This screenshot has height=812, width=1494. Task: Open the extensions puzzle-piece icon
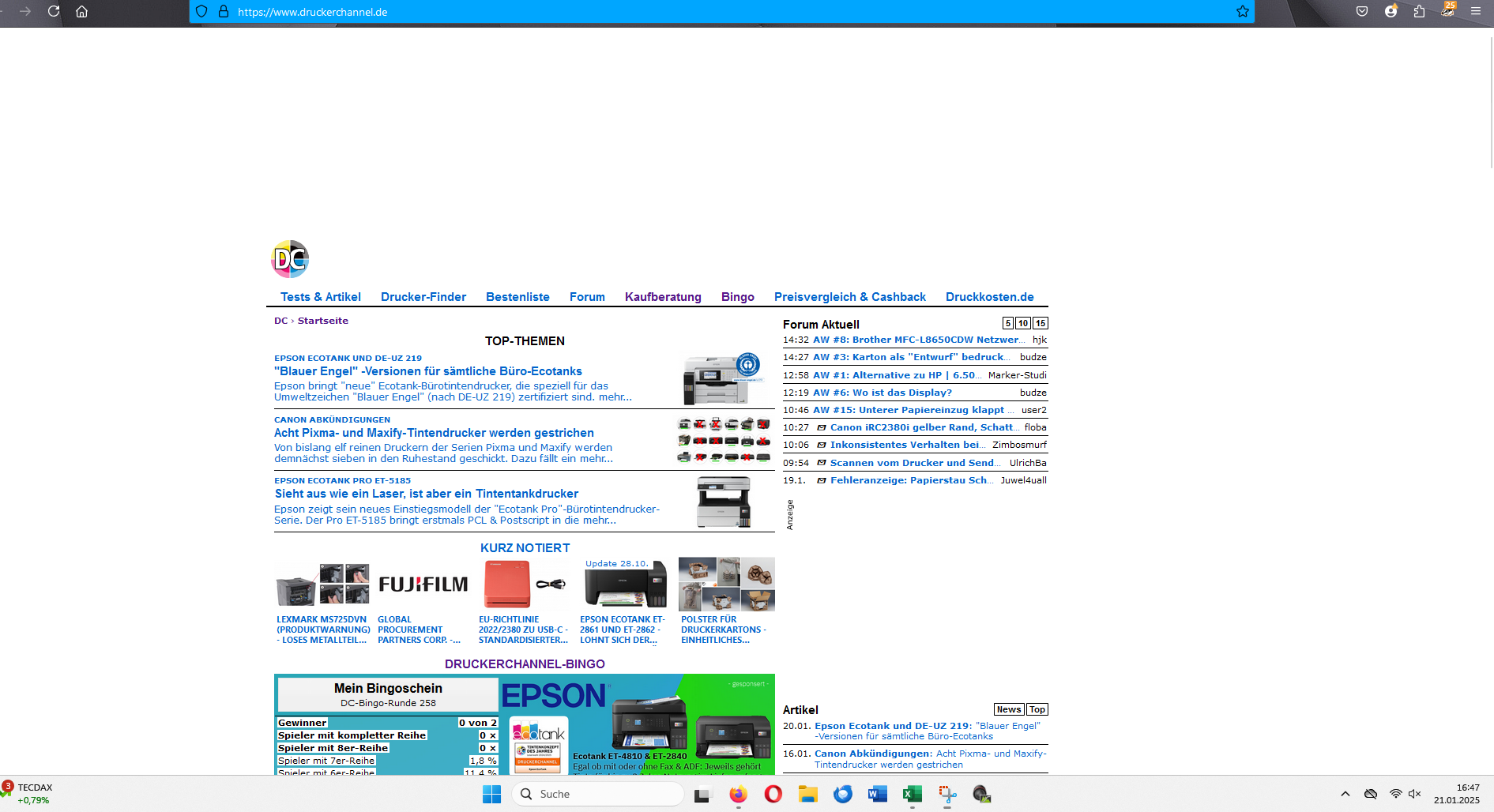(1419, 11)
